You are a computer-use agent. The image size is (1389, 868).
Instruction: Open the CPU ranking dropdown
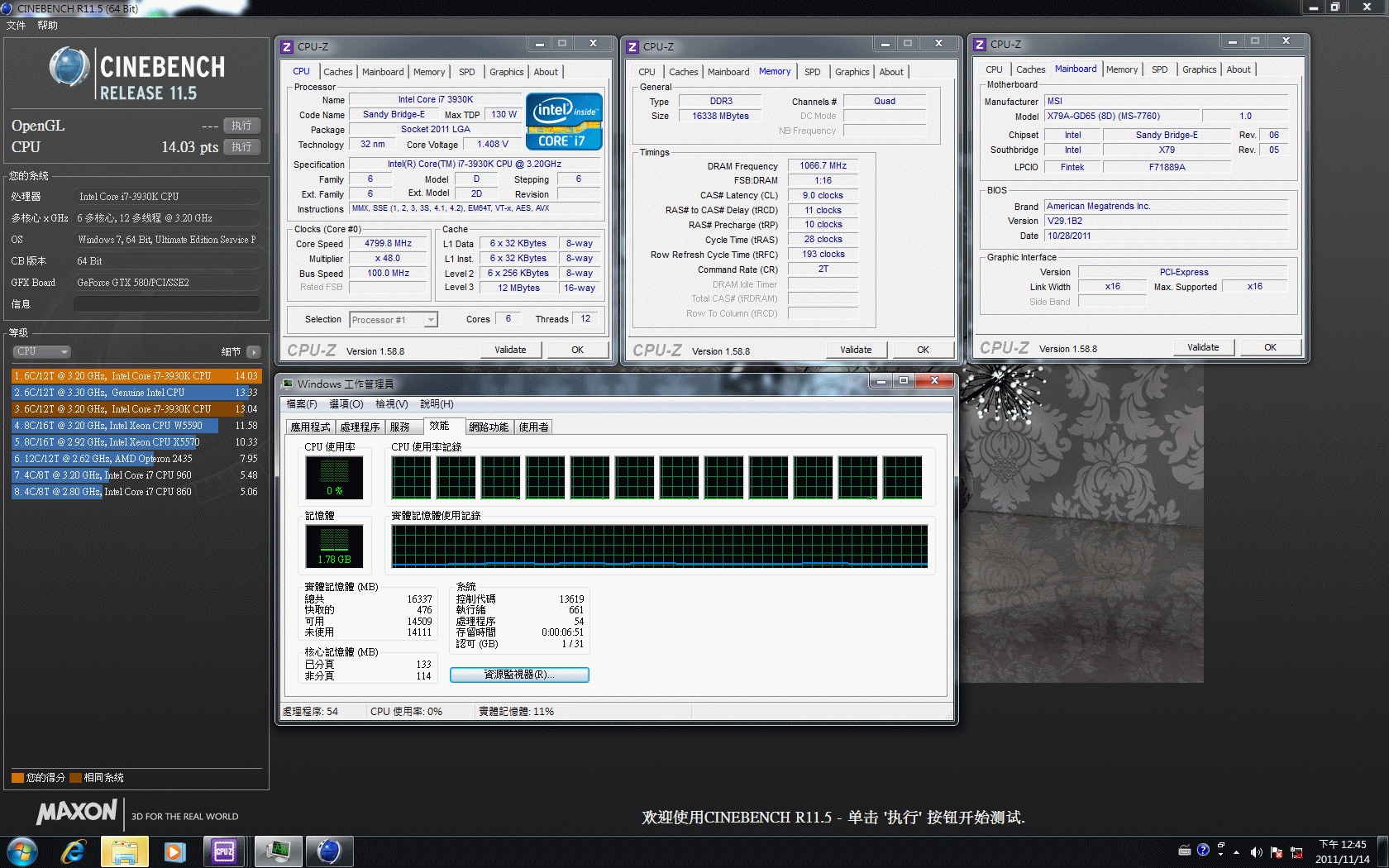[41, 351]
